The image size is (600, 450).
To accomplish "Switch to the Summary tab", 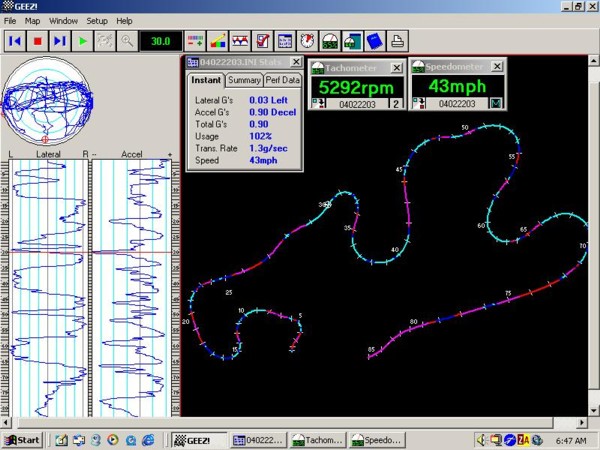I will (x=244, y=80).
